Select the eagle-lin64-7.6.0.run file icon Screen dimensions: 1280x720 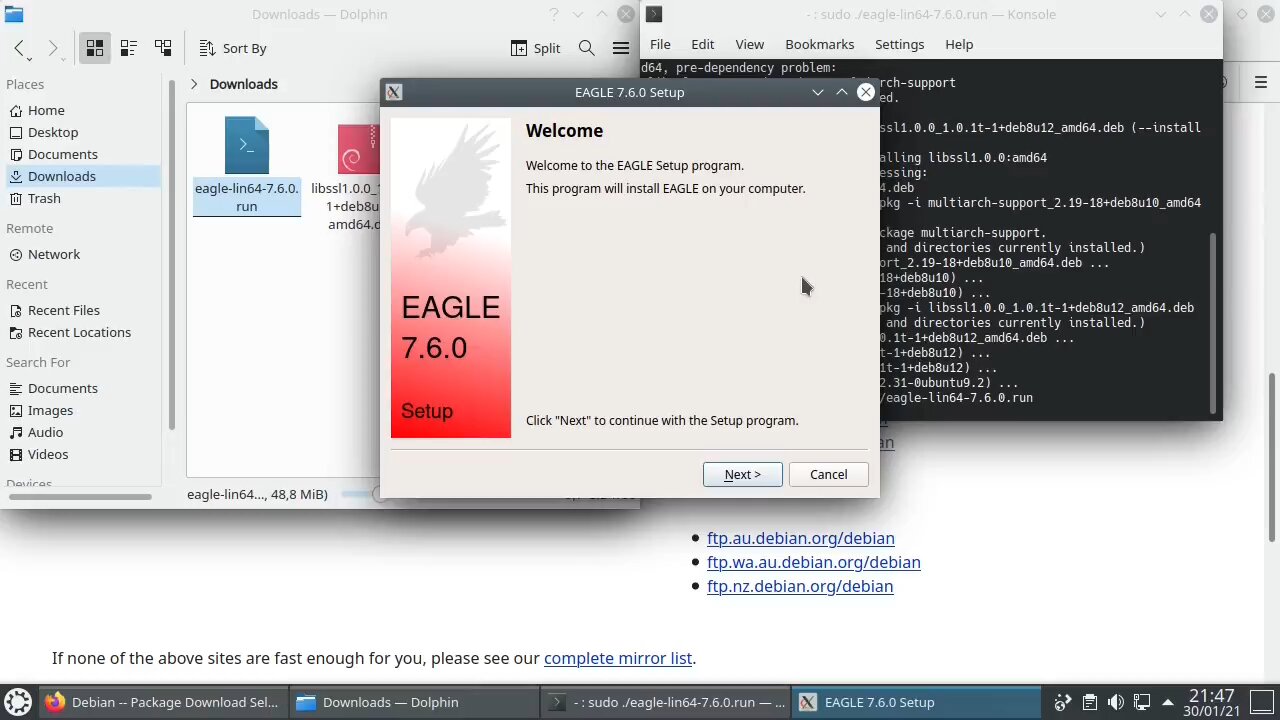246,147
